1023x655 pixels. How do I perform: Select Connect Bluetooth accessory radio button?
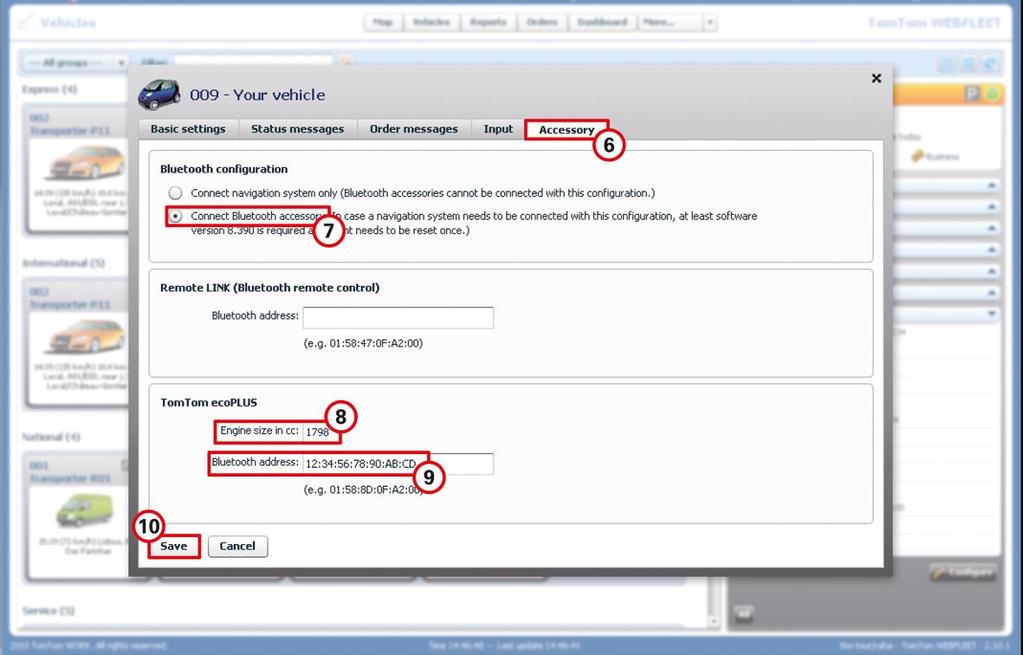tap(175, 216)
